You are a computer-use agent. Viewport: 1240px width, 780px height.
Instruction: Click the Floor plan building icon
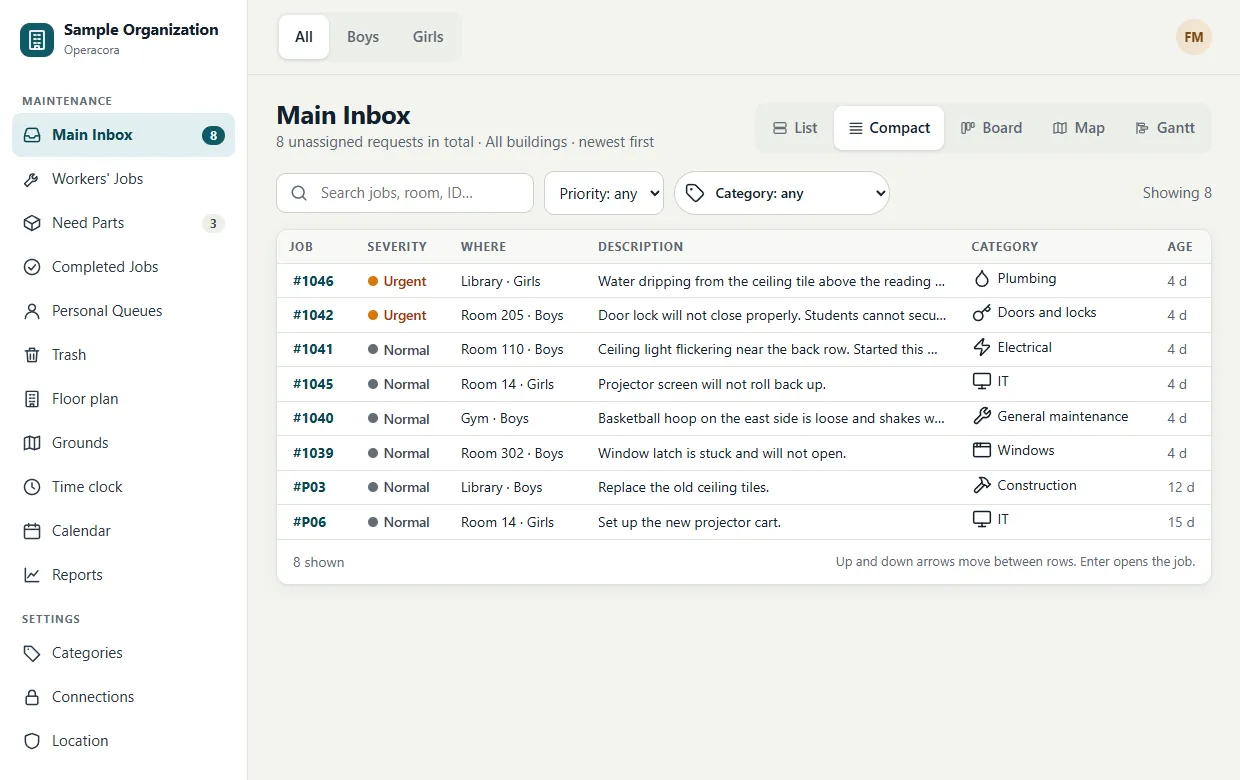pyautogui.click(x=32, y=399)
